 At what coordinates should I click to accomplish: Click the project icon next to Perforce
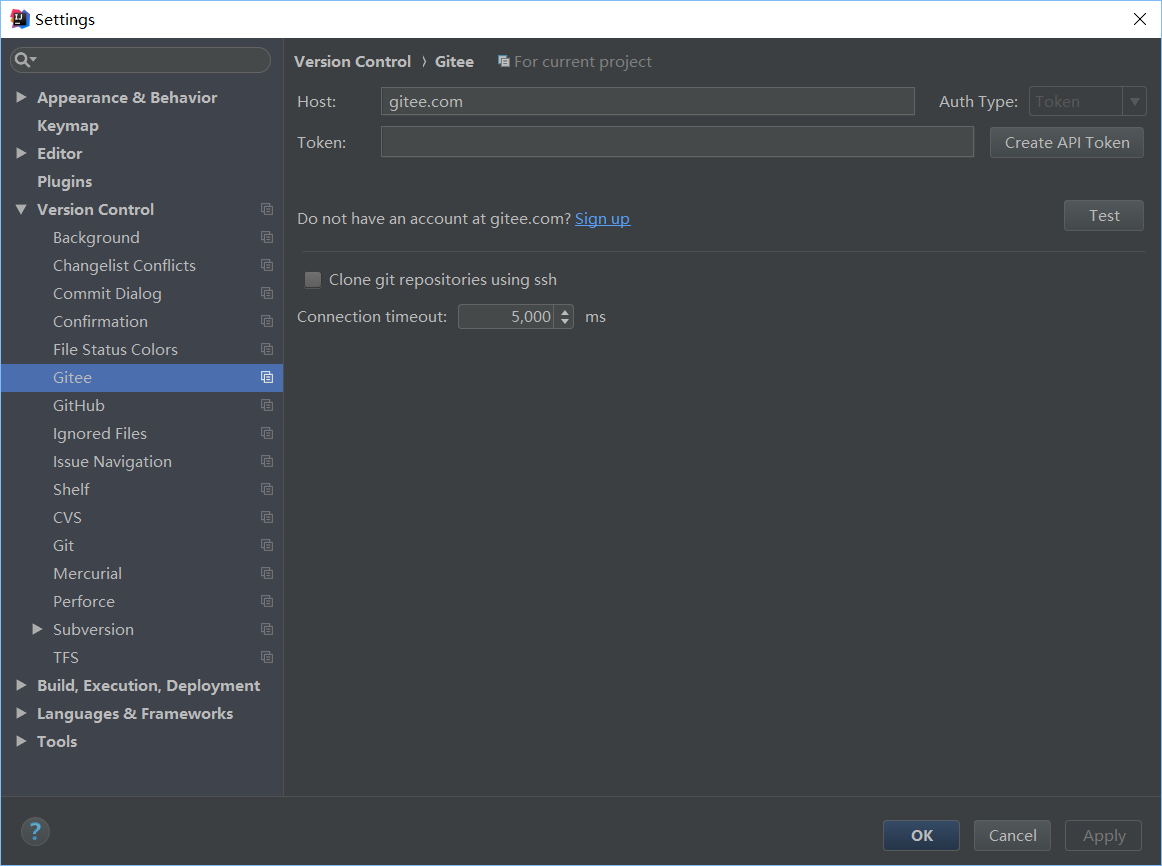coord(267,602)
